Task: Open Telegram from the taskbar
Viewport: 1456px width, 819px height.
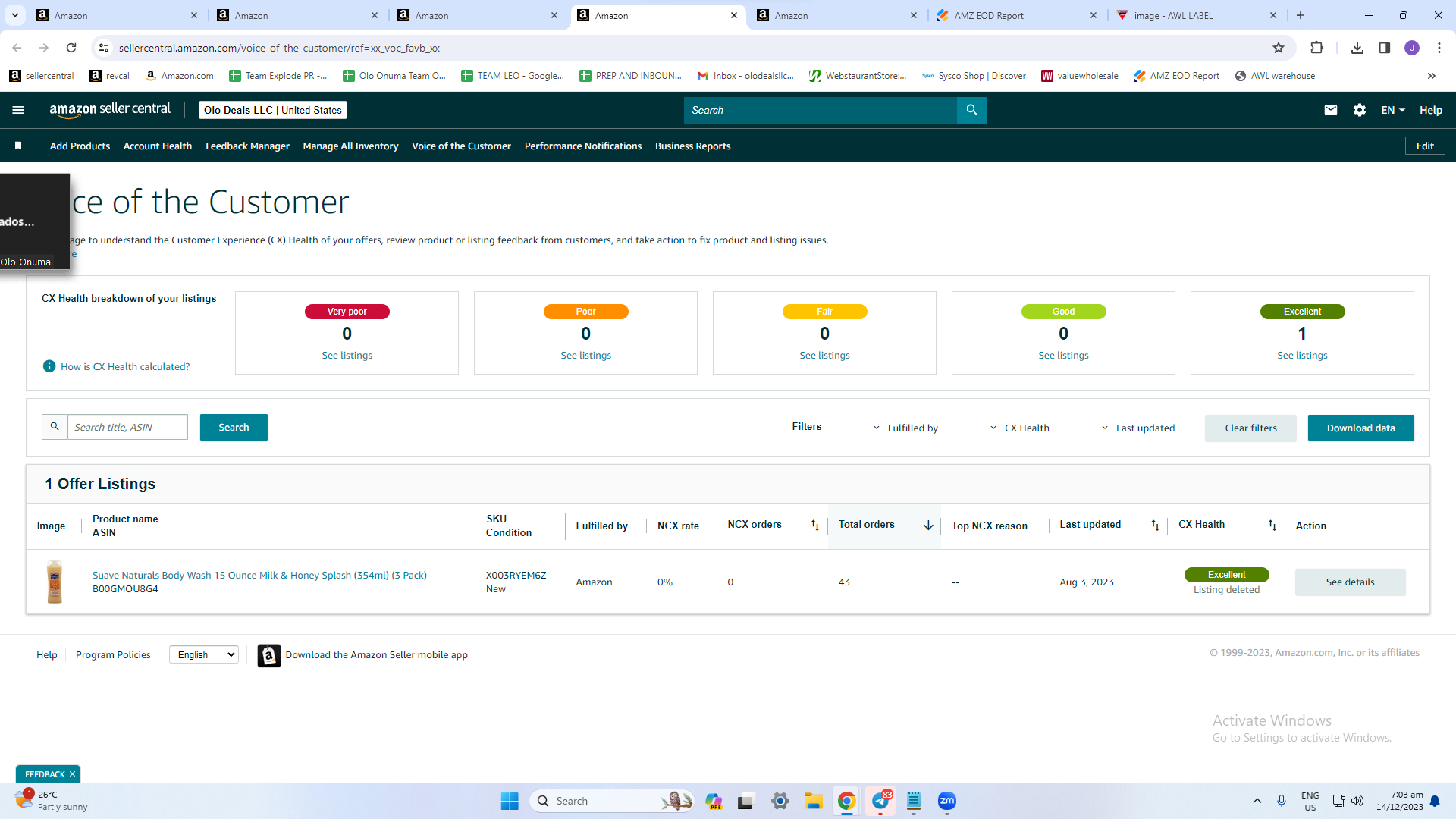Action: point(880,801)
